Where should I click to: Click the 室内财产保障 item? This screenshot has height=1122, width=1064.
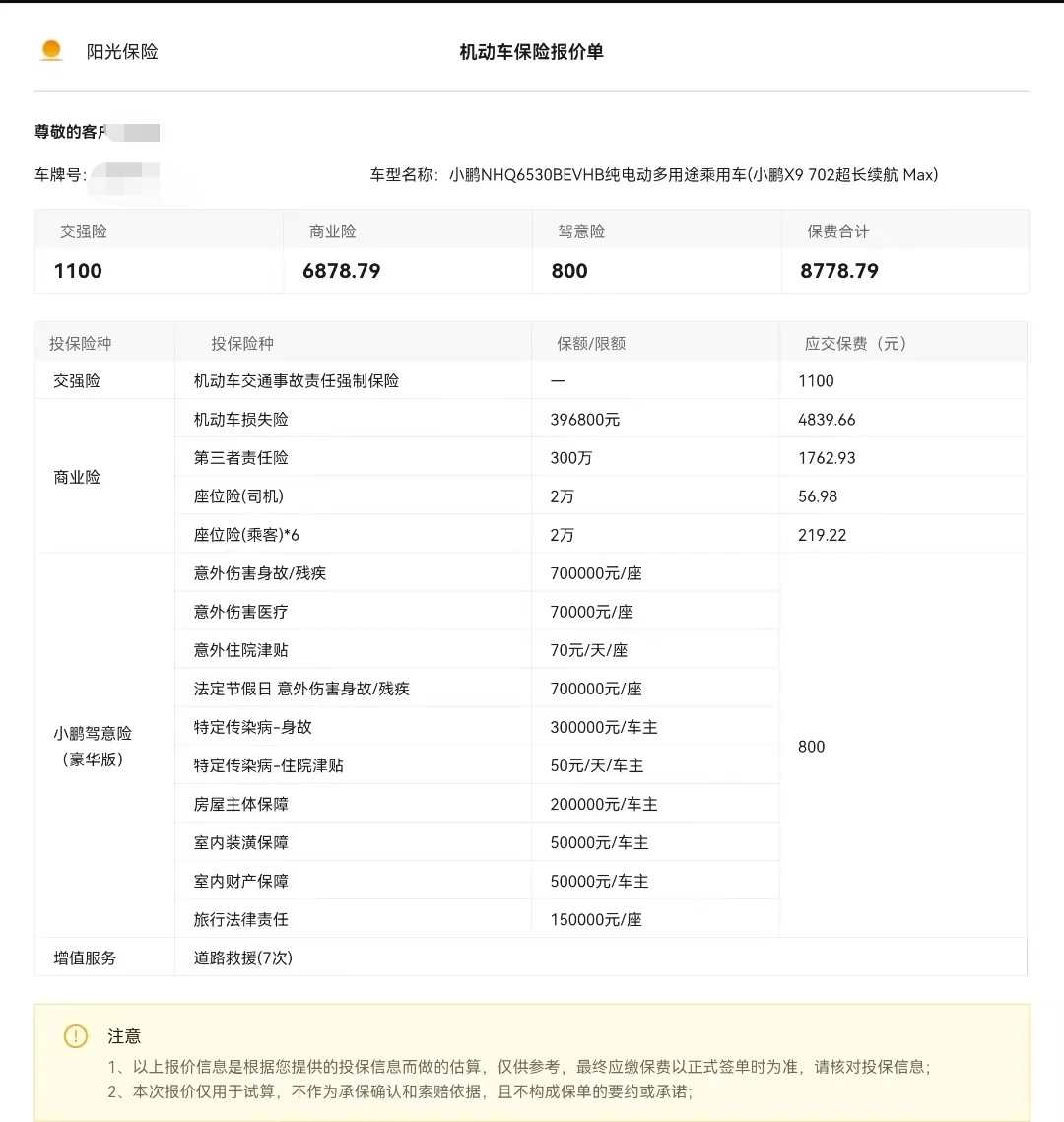click(241, 882)
